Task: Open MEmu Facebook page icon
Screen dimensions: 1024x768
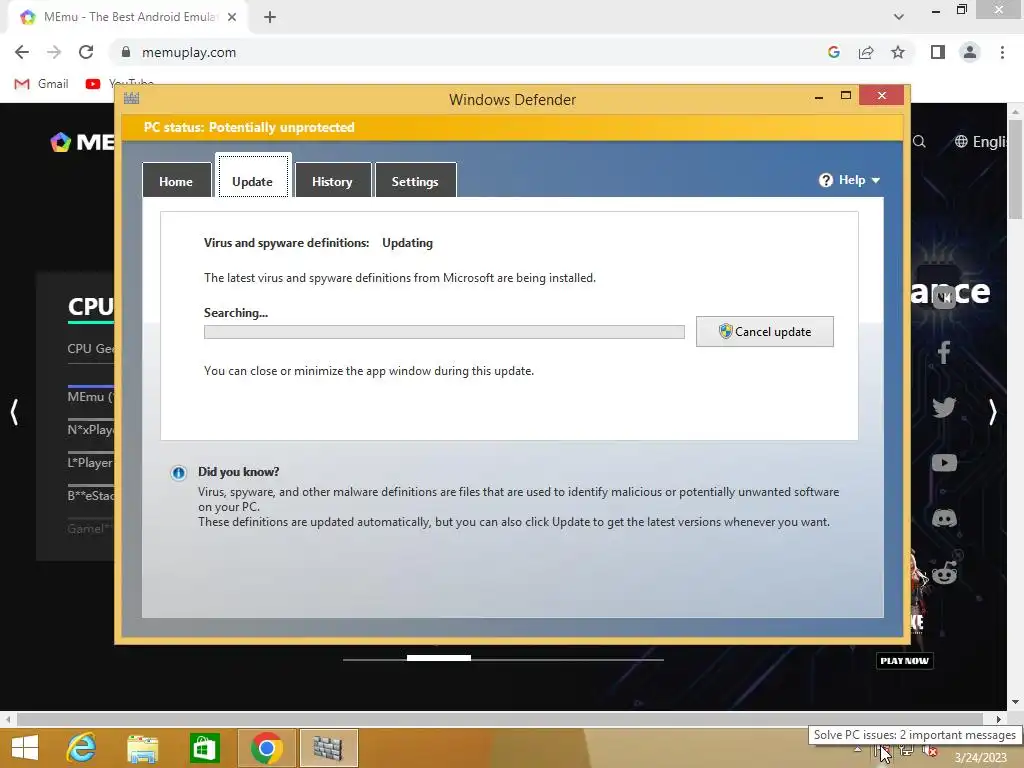Action: [x=944, y=353]
